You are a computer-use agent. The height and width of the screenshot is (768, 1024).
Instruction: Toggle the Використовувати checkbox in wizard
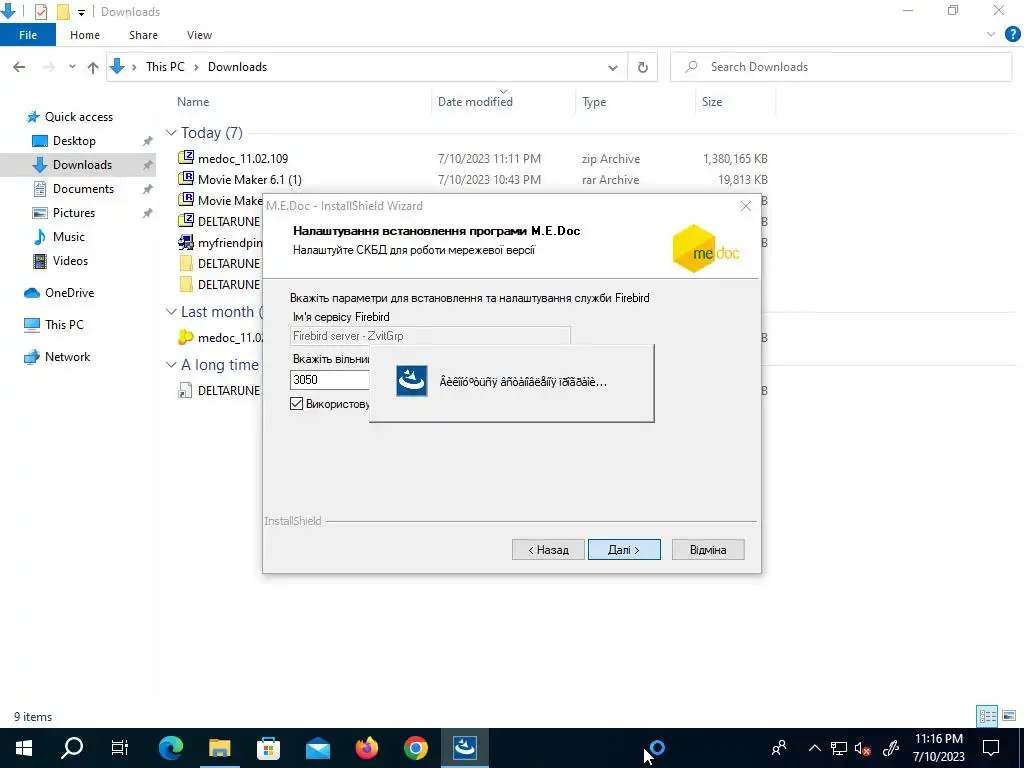(x=296, y=404)
